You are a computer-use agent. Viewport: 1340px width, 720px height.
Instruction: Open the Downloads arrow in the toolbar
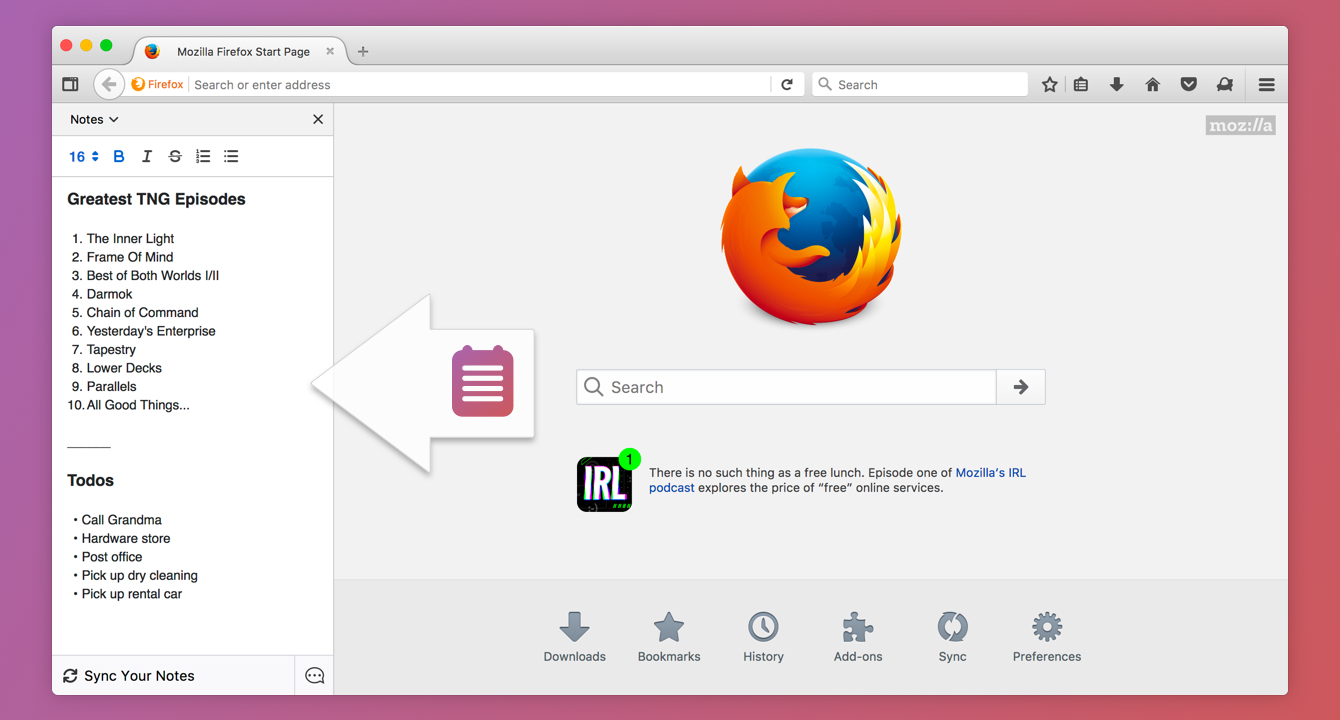tap(1117, 85)
